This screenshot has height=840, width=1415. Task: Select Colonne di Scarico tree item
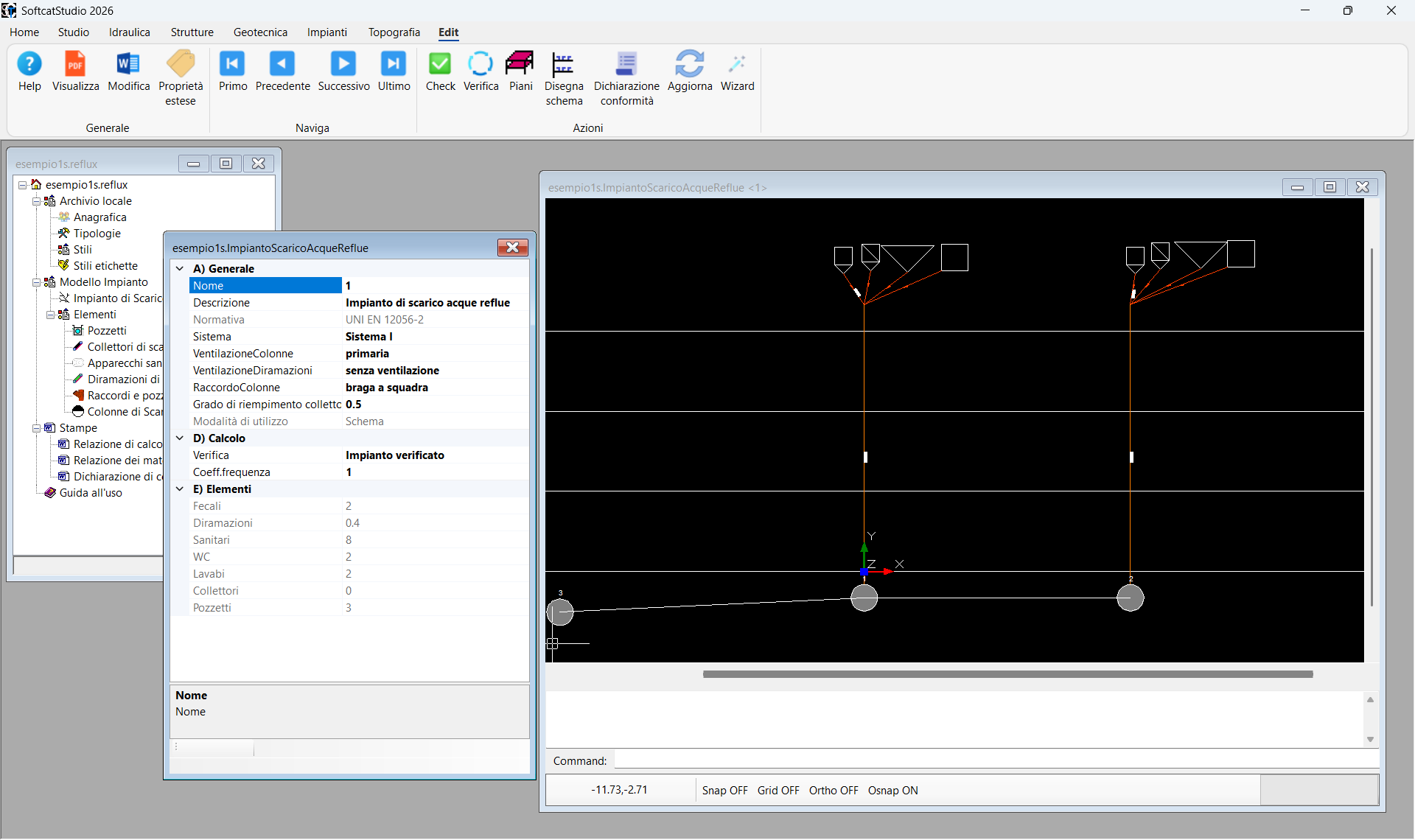tap(118, 412)
